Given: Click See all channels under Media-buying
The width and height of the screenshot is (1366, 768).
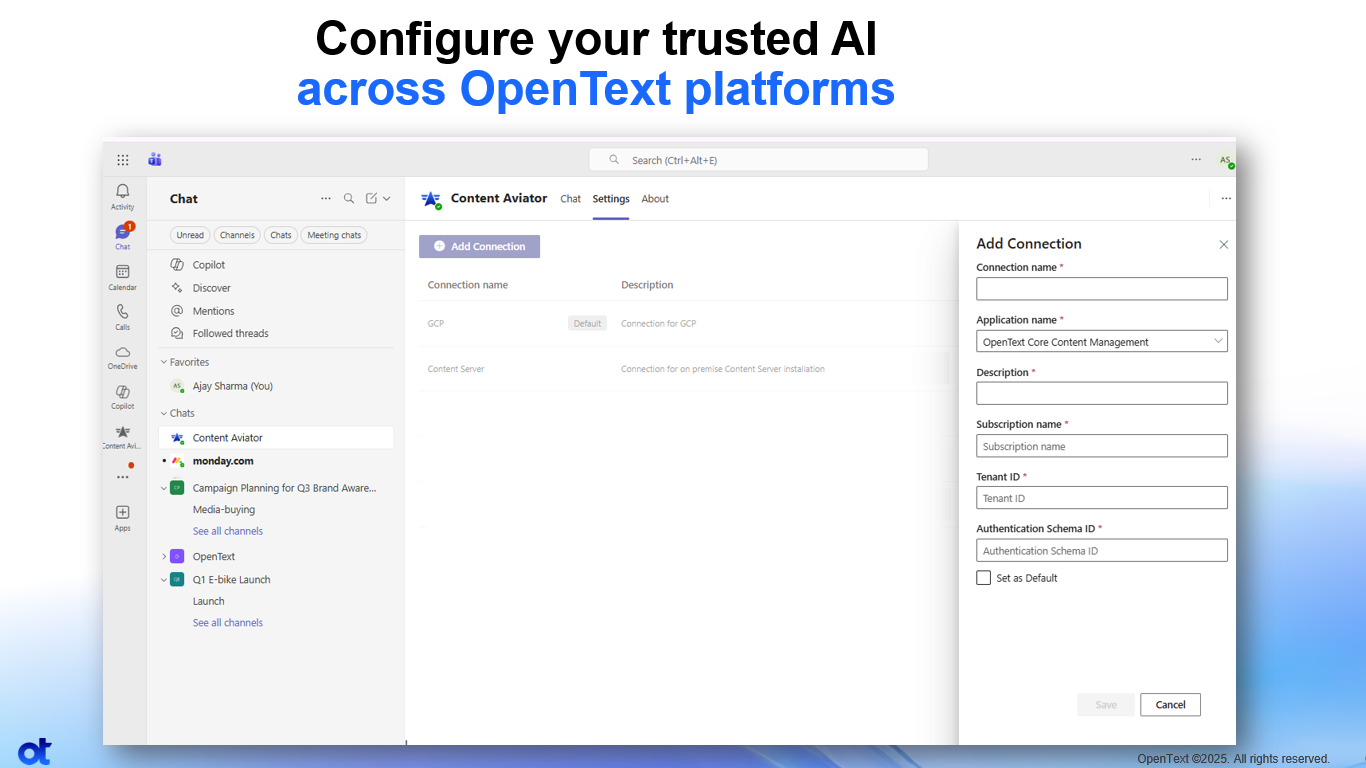Looking at the screenshot, I should pos(228,531).
